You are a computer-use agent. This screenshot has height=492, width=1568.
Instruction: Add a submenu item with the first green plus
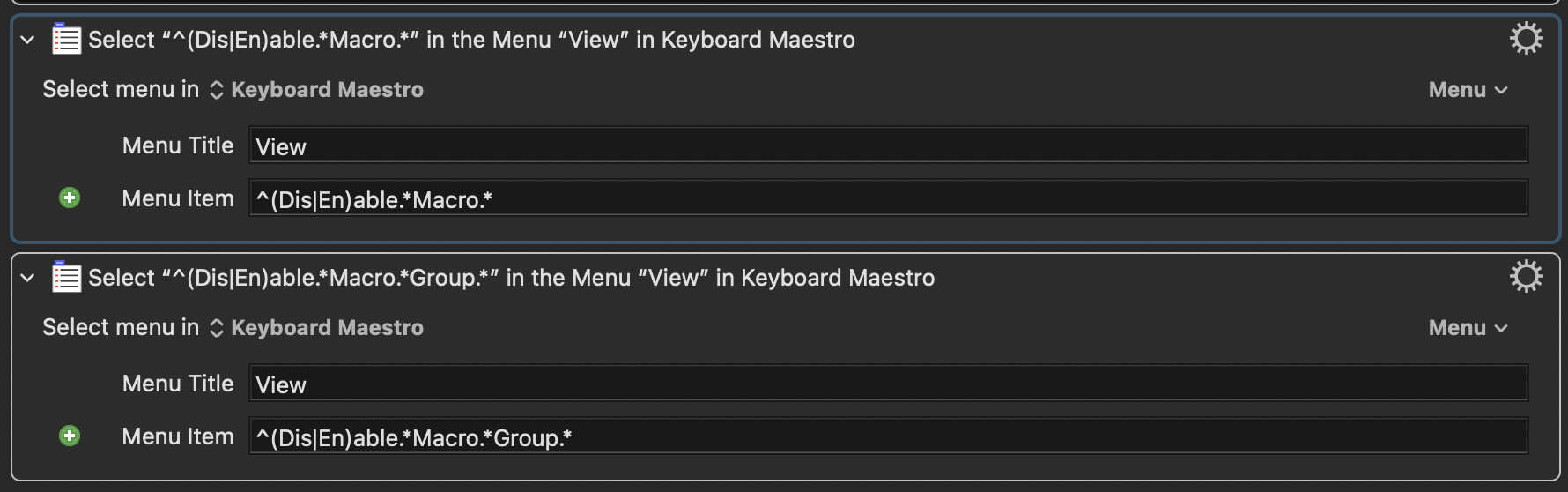[x=70, y=198]
